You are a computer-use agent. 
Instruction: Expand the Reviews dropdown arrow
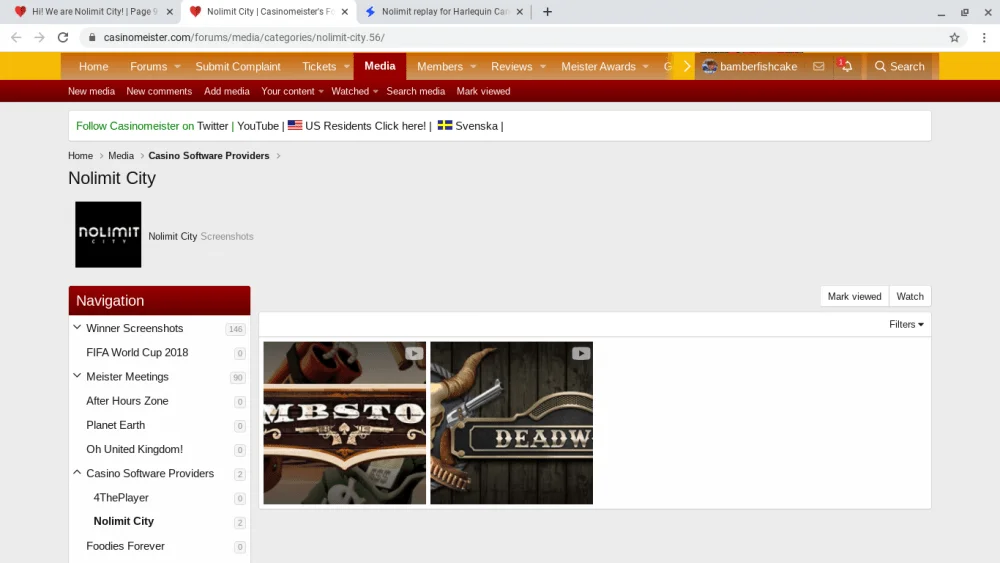point(543,66)
